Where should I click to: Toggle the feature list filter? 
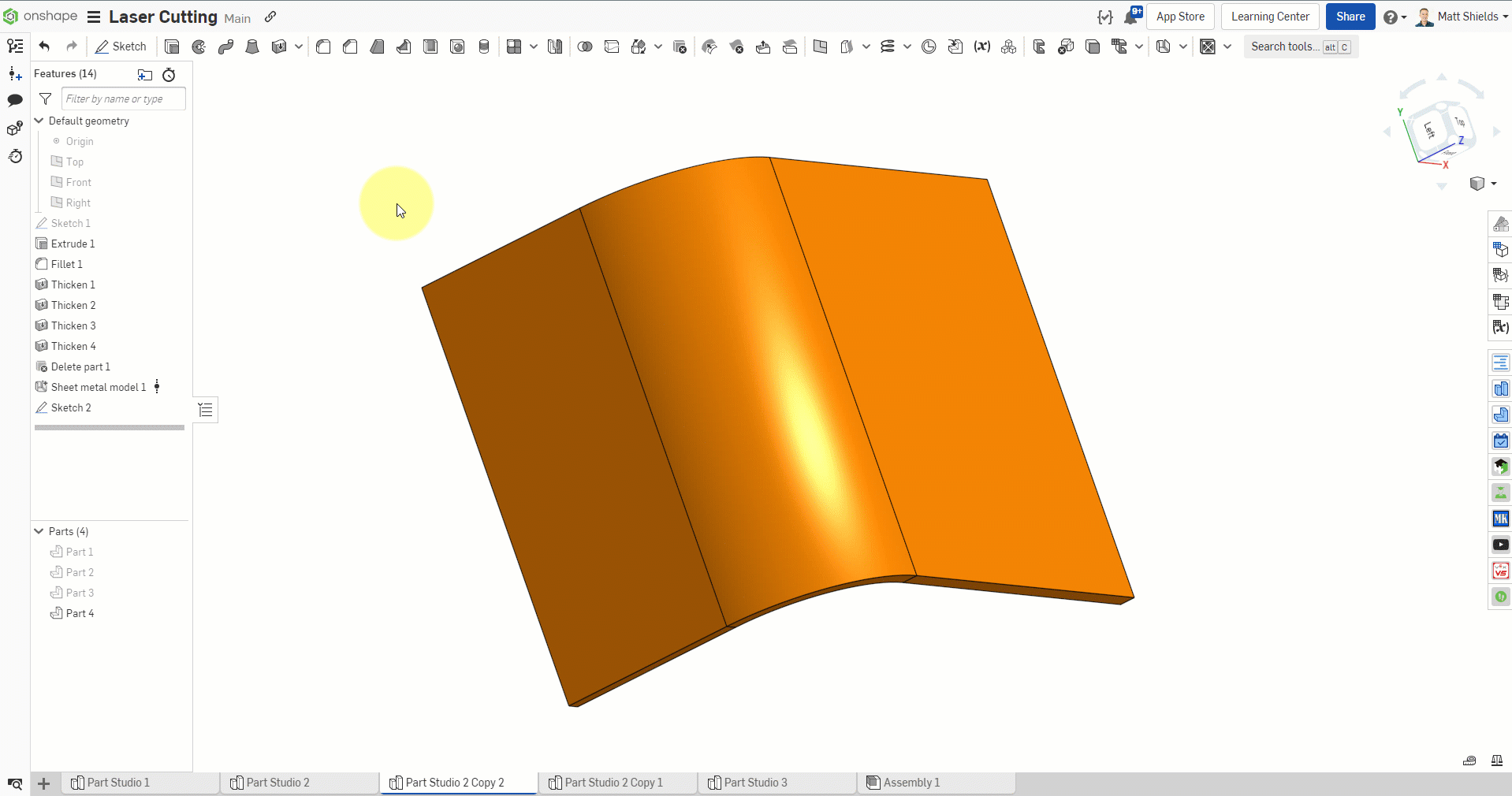(x=45, y=99)
